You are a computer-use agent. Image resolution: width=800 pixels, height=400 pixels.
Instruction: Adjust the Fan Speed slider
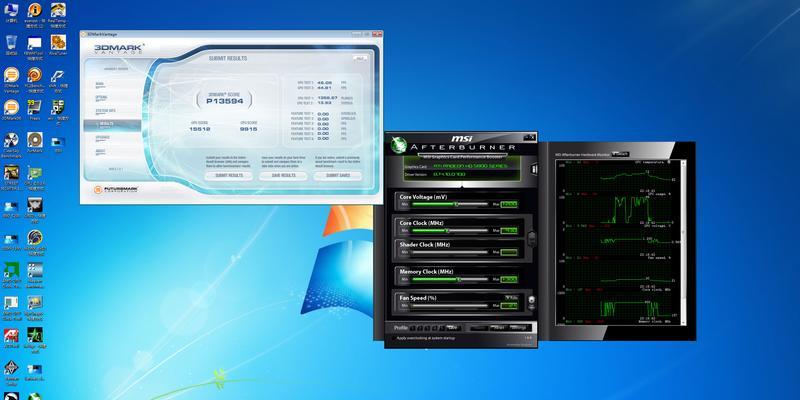pyautogui.click(x=450, y=306)
